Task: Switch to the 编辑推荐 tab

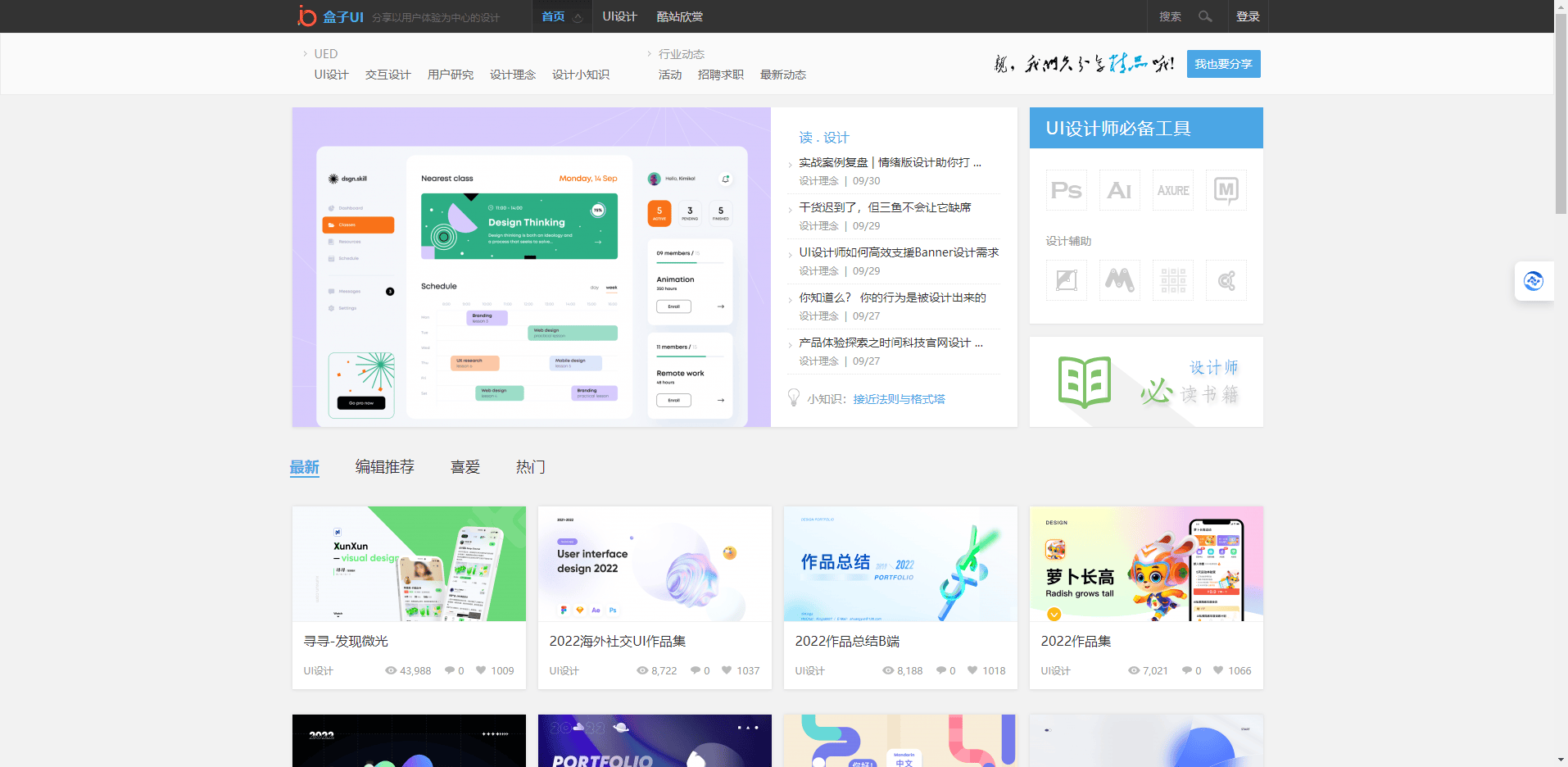Action: click(x=384, y=466)
